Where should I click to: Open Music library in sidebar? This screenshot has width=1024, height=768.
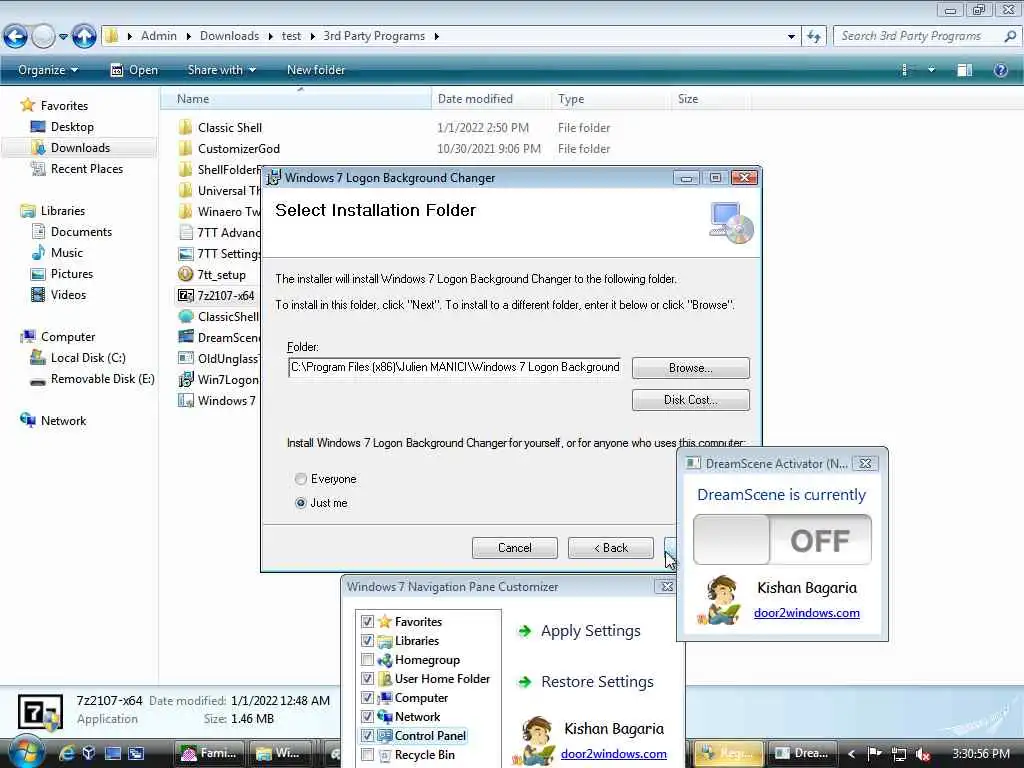[67, 253]
